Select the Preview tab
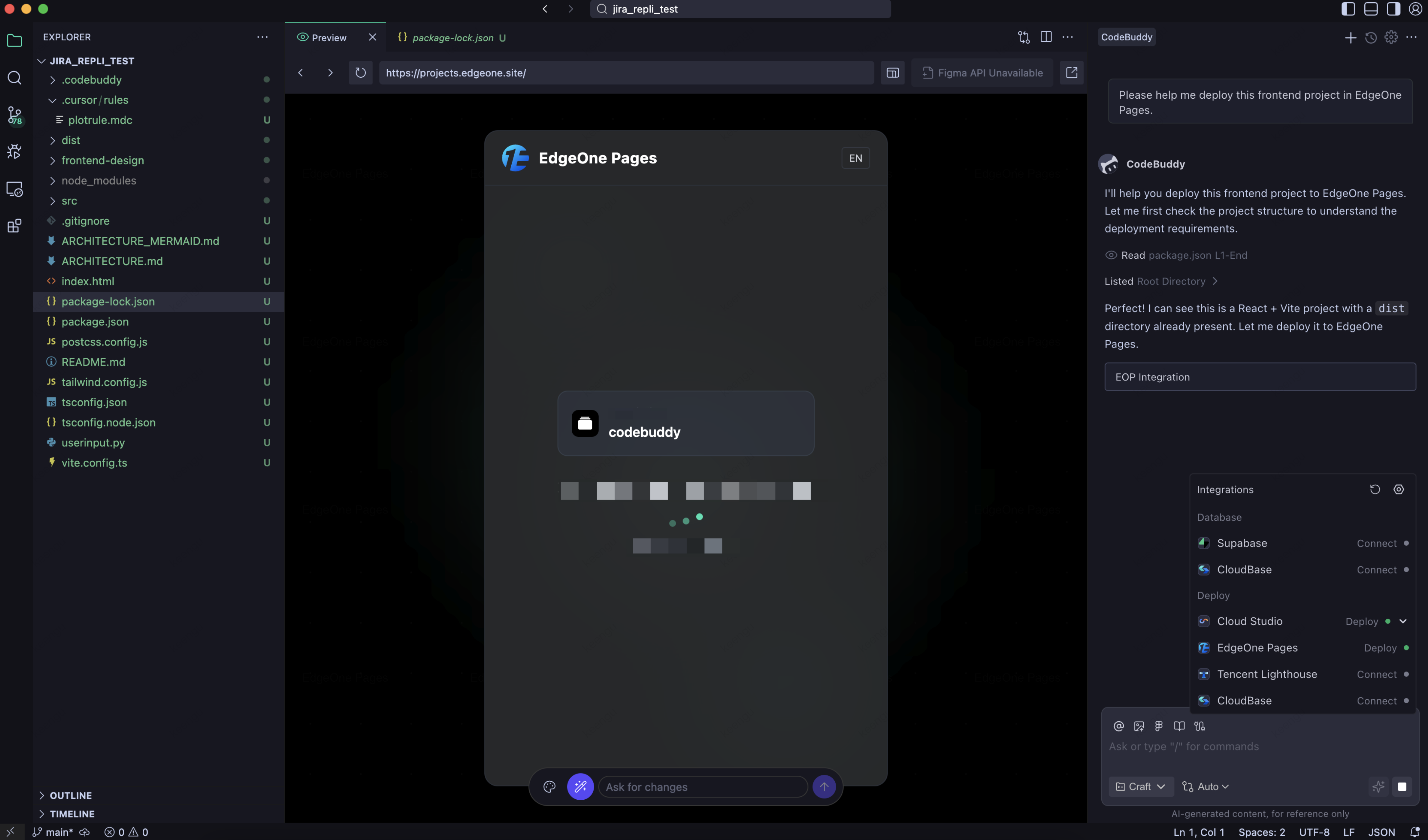The image size is (1428, 840). (x=328, y=37)
